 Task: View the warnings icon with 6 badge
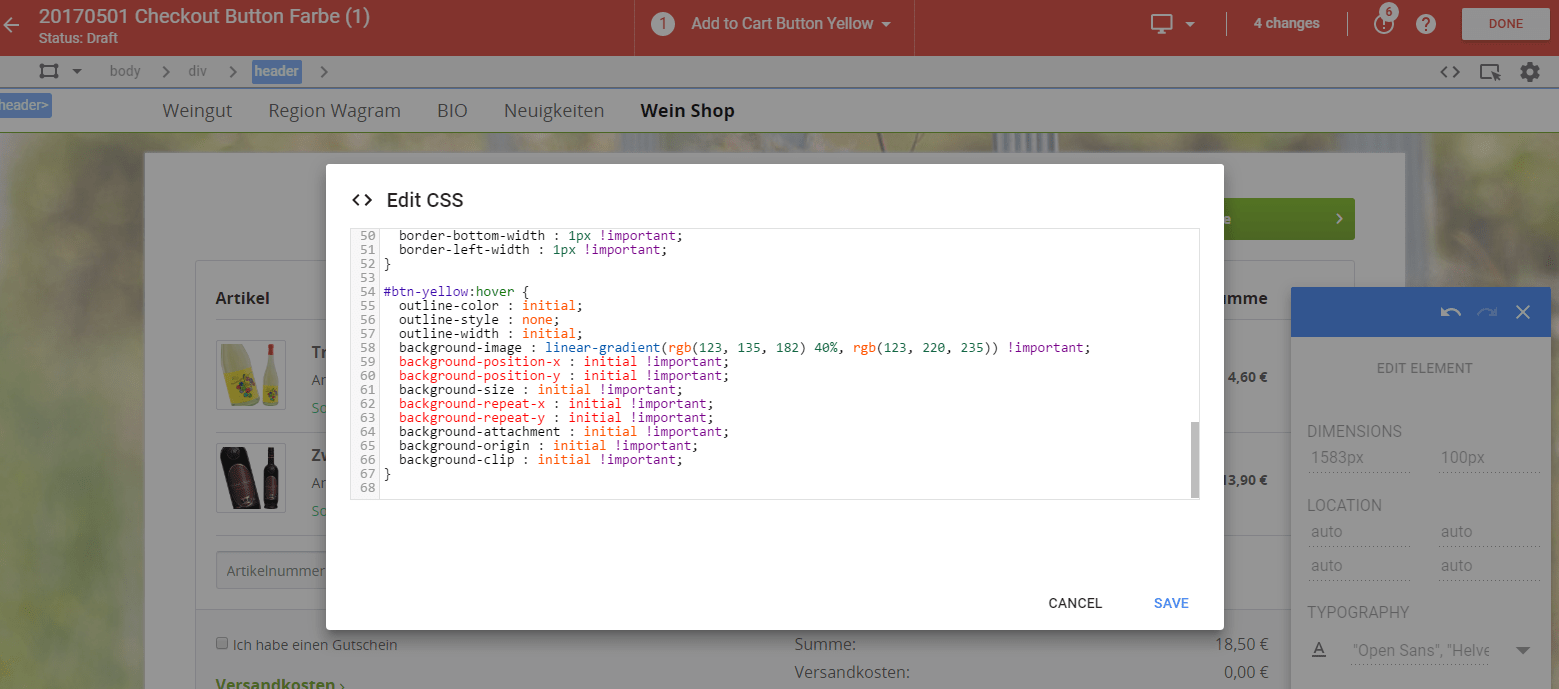1384,23
